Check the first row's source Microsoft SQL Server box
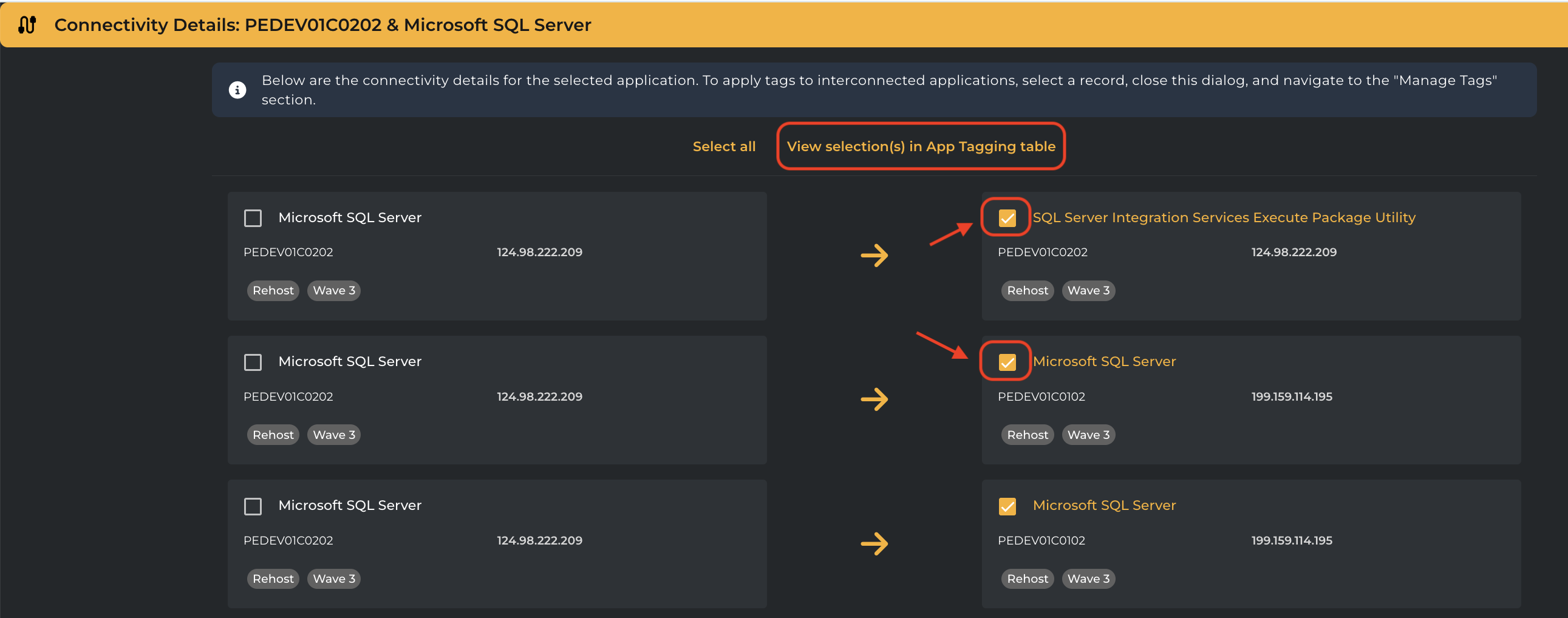 pos(253,218)
